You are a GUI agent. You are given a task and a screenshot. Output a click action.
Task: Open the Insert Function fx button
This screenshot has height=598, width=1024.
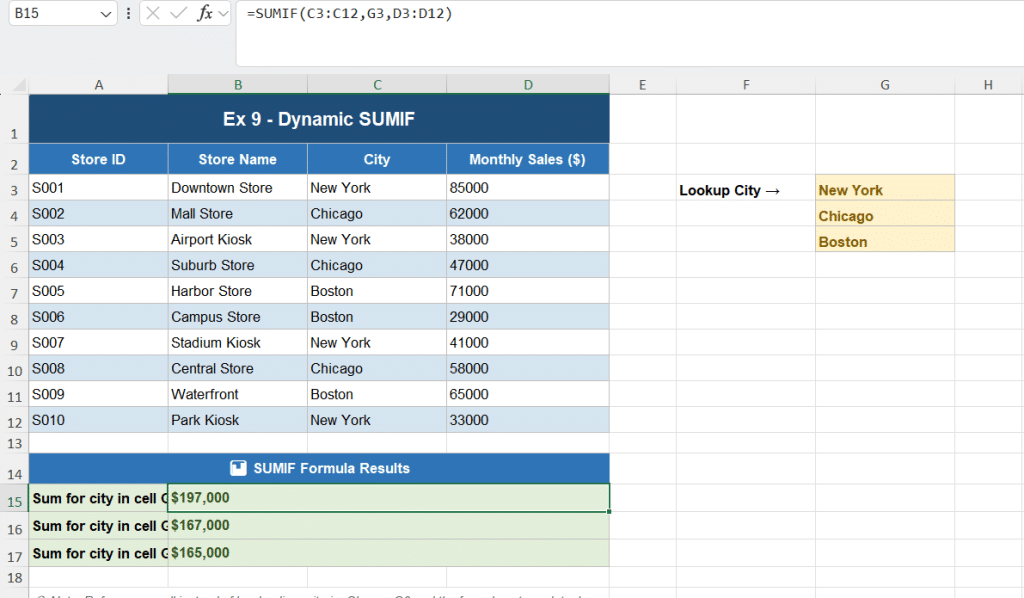pyautogui.click(x=204, y=14)
